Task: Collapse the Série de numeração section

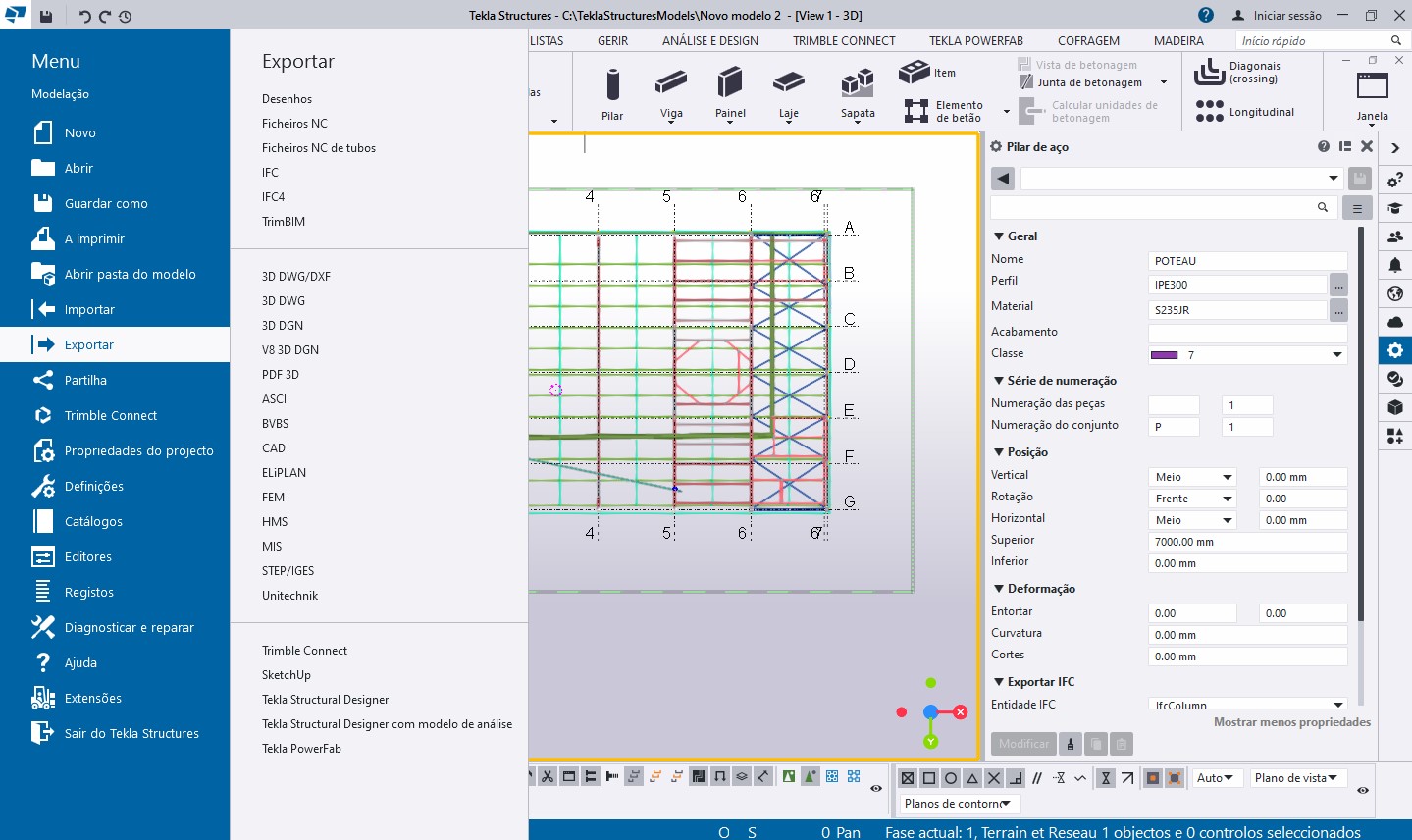Action: tap(999, 381)
